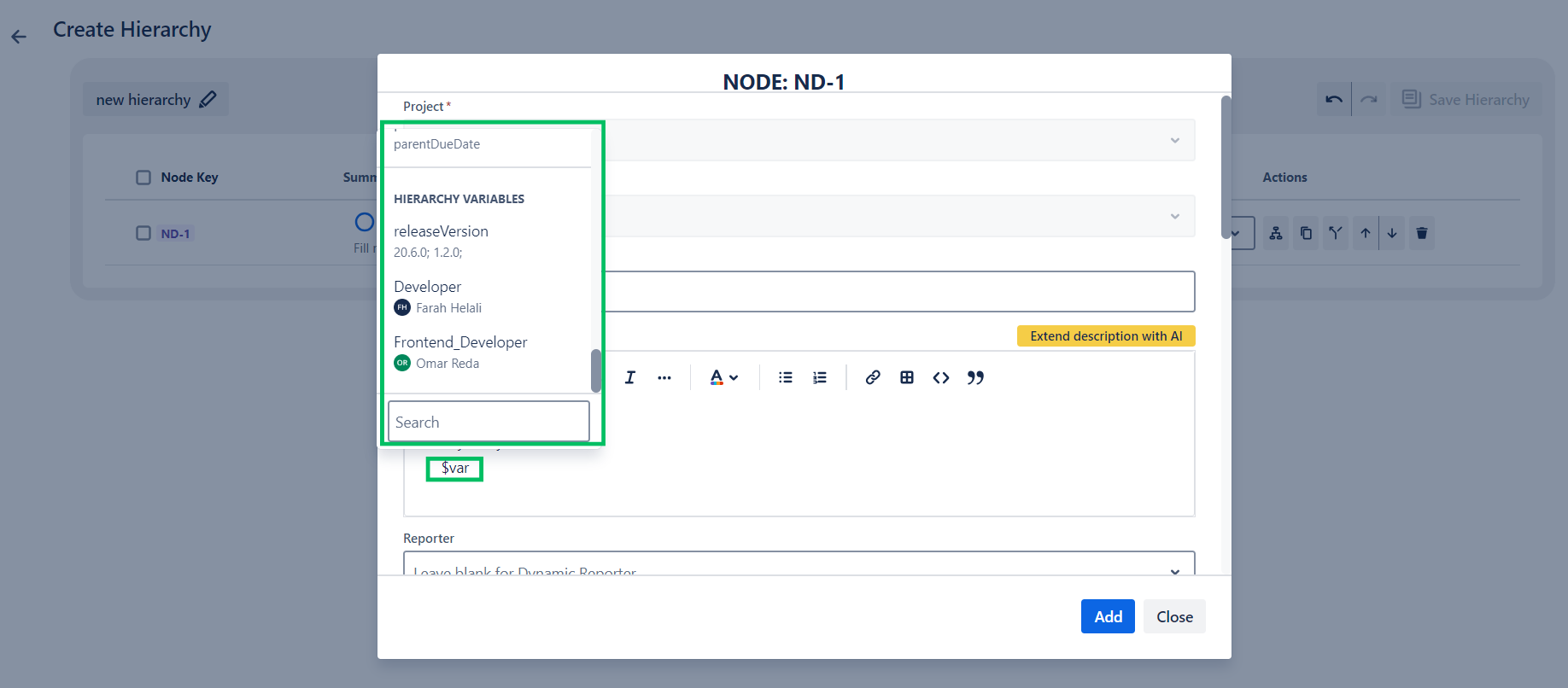Image resolution: width=1568 pixels, height=688 pixels.
Task: Open the text color picker
Action: click(x=723, y=377)
